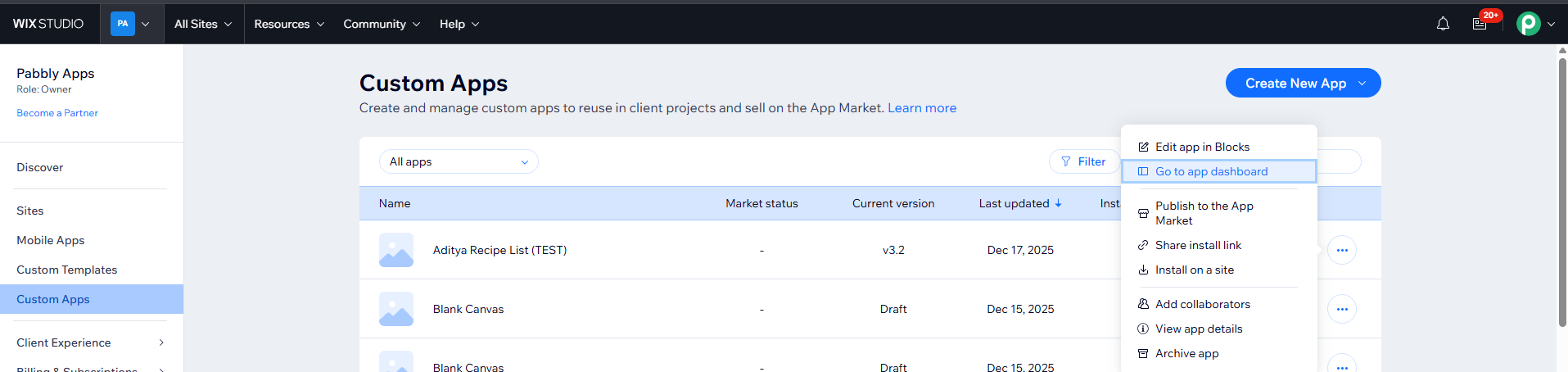Click the PA workspace badge icon
Image resolution: width=1568 pixels, height=372 pixels.
click(x=123, y=24)
